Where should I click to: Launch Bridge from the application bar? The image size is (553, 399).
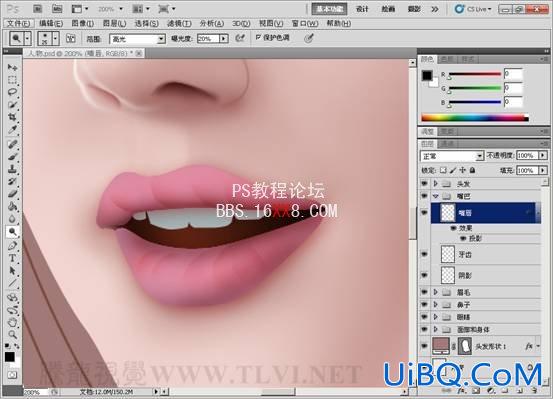[x=37, y=9]
